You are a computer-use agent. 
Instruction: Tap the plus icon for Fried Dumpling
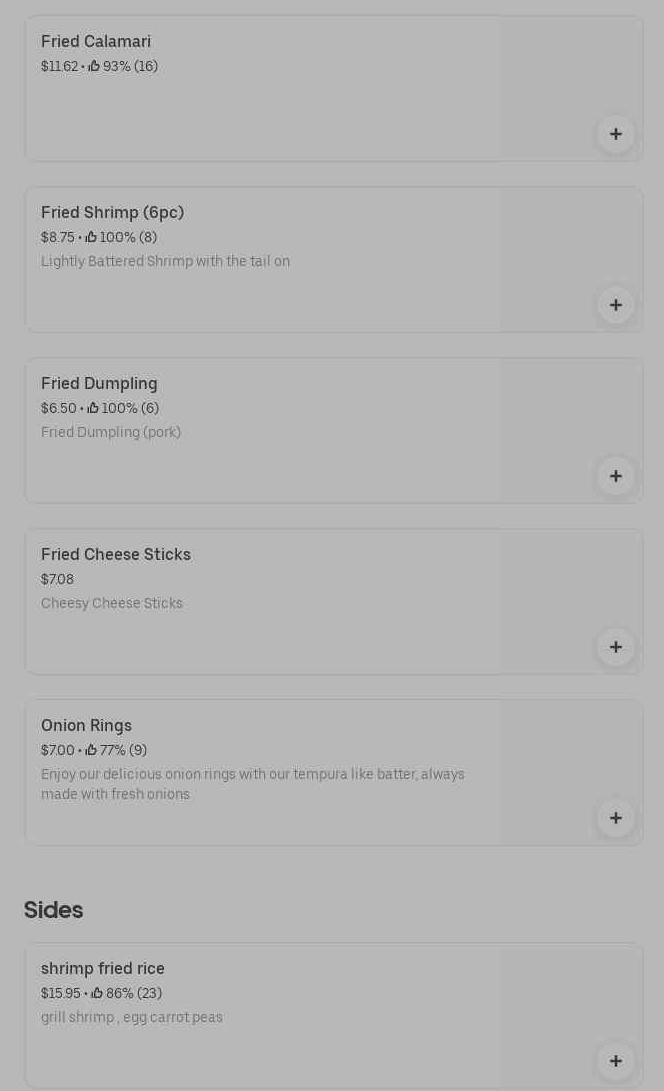(616, 476)
